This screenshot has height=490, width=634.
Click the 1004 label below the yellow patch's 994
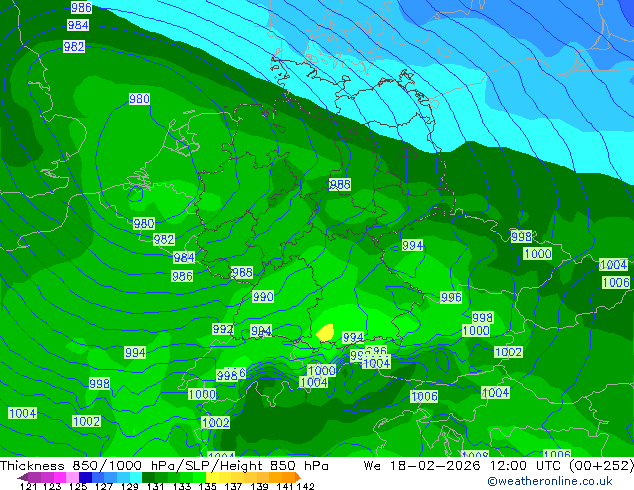pyautogui.click(x=377, y=363)
